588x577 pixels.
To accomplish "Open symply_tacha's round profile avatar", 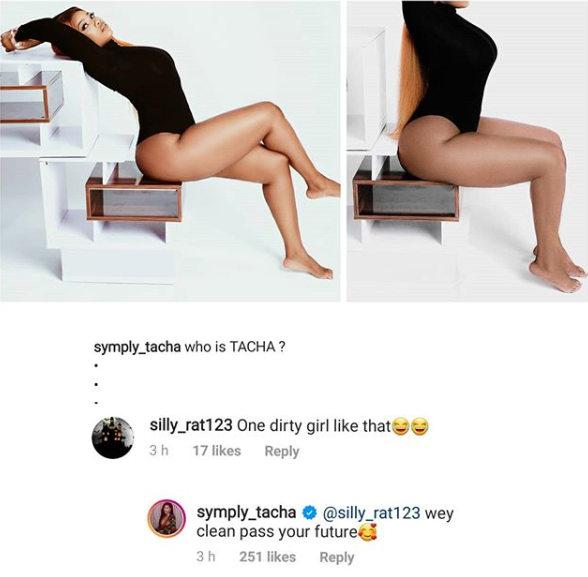I will 166,518.
